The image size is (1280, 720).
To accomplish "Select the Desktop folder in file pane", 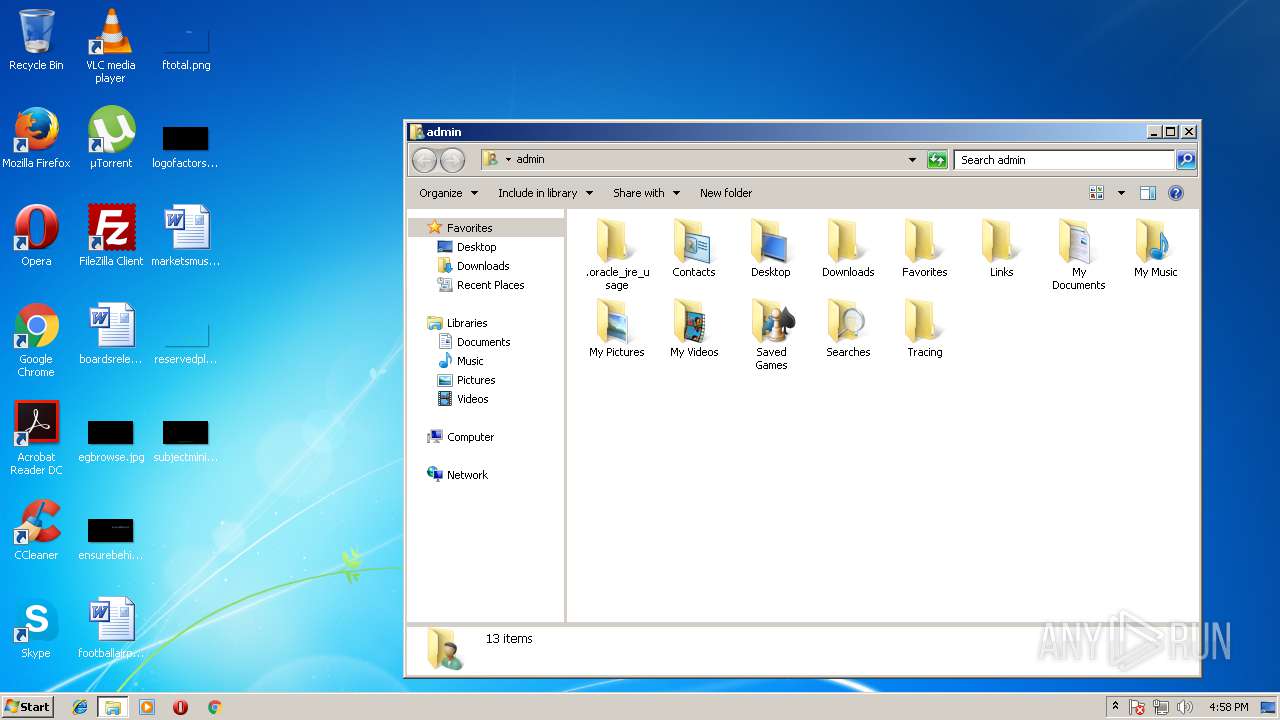I will [771, 248].
